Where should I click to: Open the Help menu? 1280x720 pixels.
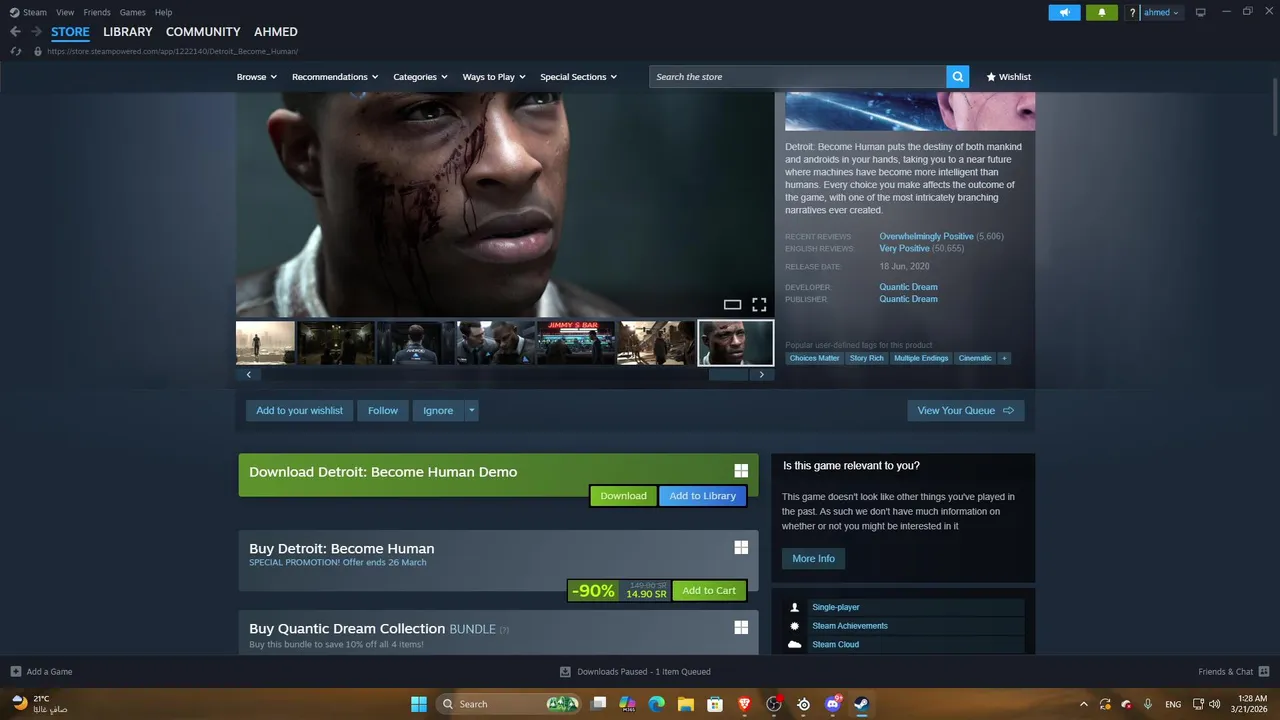(x=163, y=12)
